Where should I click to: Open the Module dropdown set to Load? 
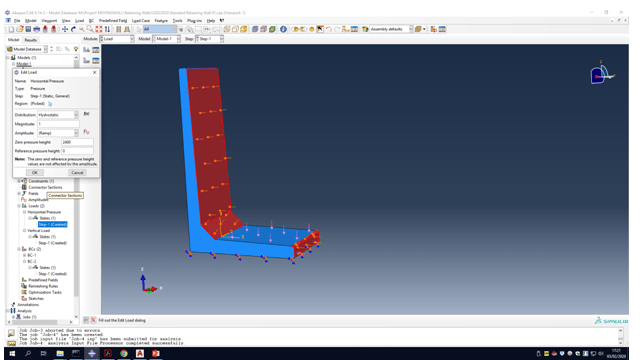coord(117,39)
